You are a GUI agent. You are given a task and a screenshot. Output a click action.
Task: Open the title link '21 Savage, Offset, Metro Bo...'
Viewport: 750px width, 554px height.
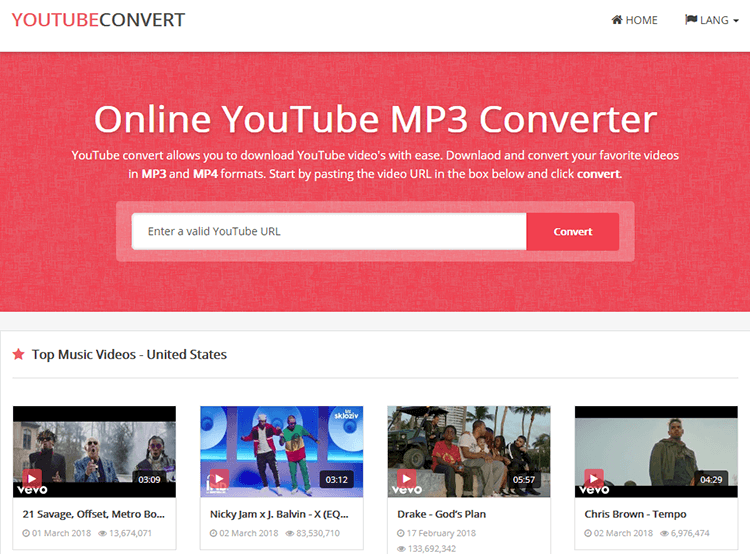point(94,514)
